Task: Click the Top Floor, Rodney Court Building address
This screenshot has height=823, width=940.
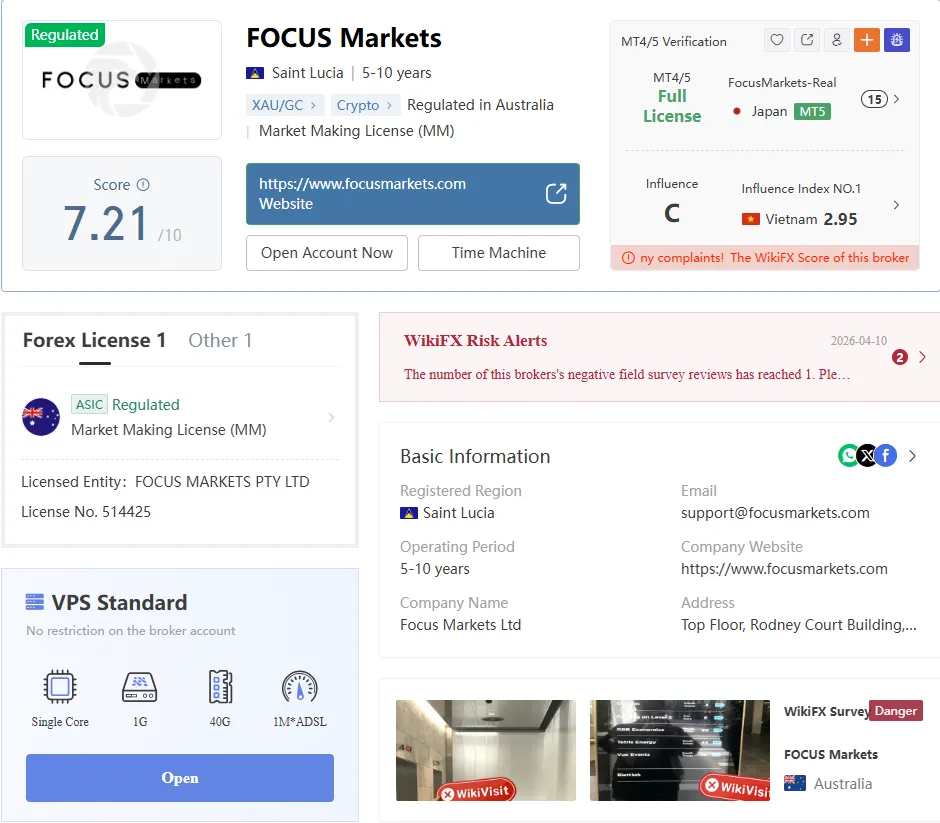Action: 799,625
